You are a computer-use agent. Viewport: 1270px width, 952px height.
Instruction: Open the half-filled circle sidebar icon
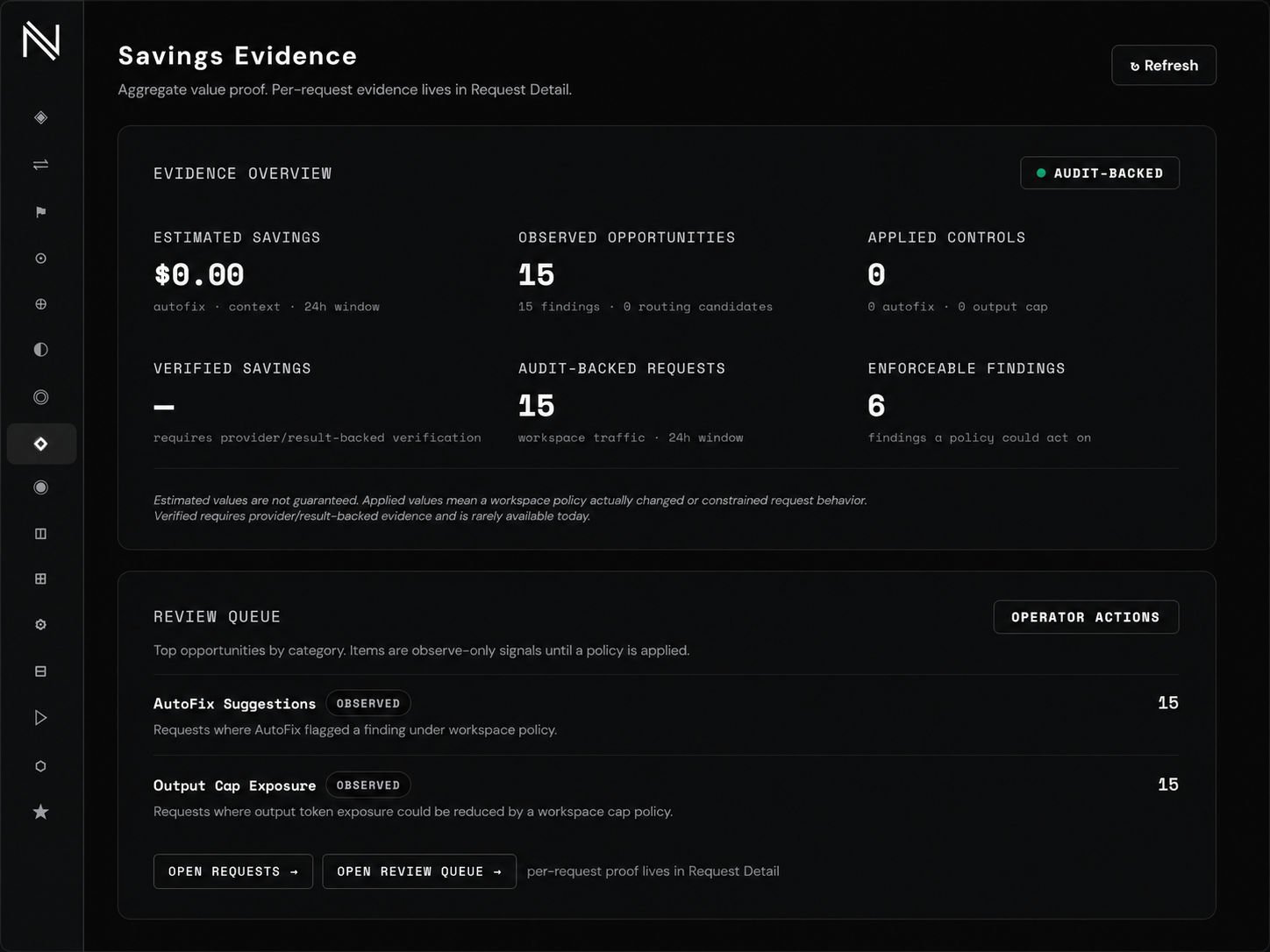[x=40, y=350]
